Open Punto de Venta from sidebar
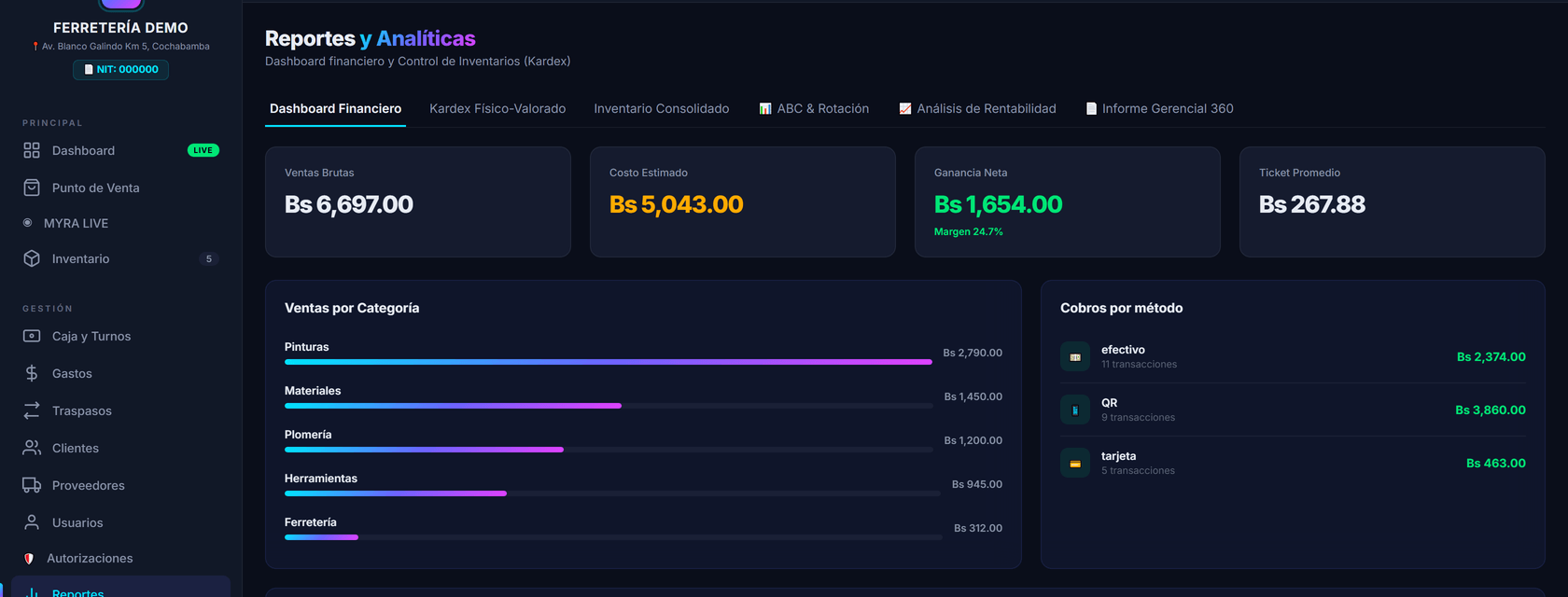The width and height of the screenshot is (1568, 597). 120,187
